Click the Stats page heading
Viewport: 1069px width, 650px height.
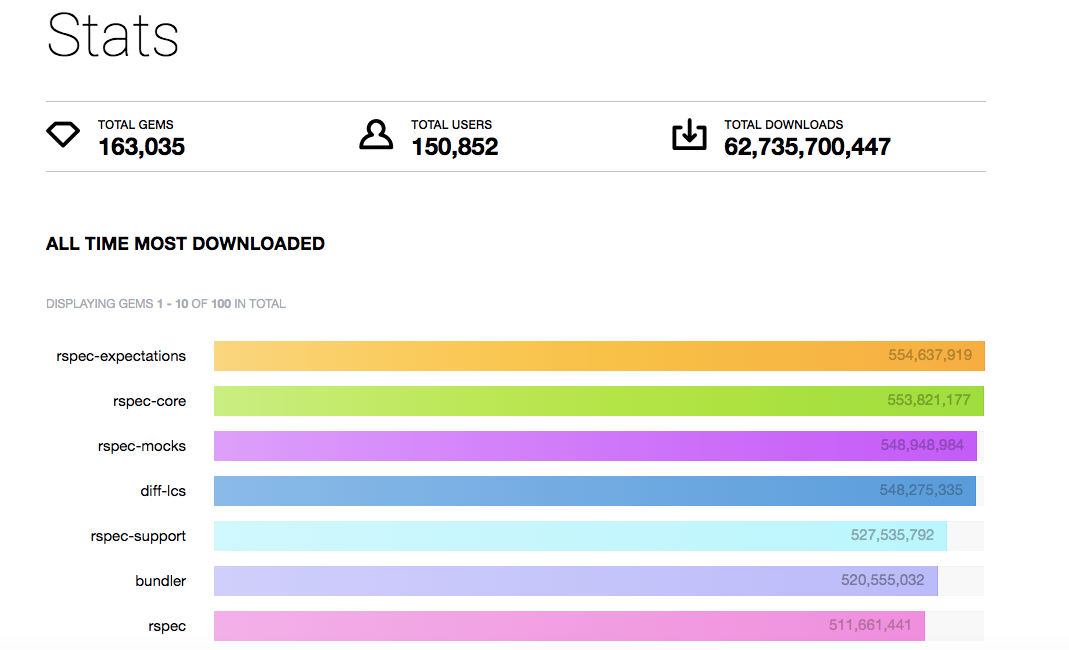tap(112, 35)
